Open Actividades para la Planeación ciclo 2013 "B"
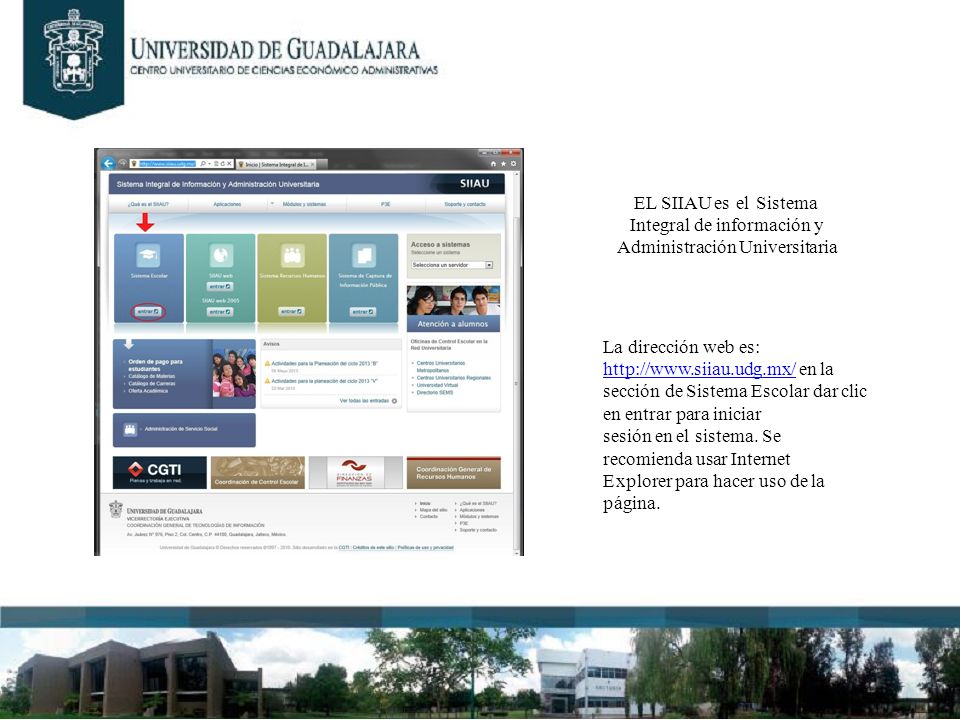960x720 pixels. pos(324,364)
